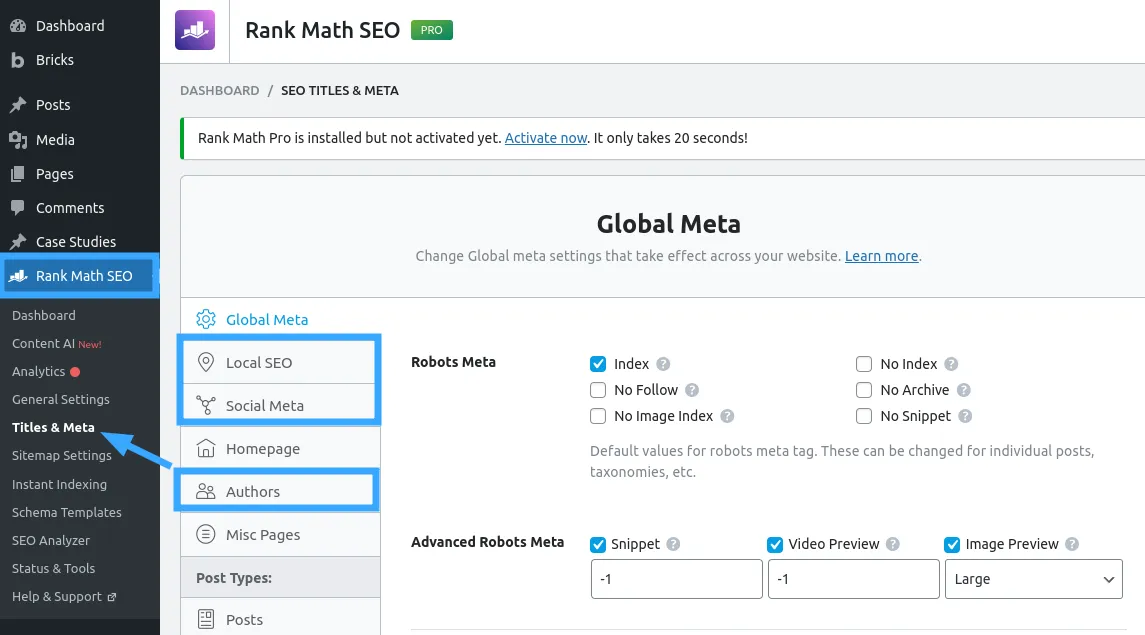Click help icon next to Index
The image size is (1145, 635).
(x=663, y=363)
